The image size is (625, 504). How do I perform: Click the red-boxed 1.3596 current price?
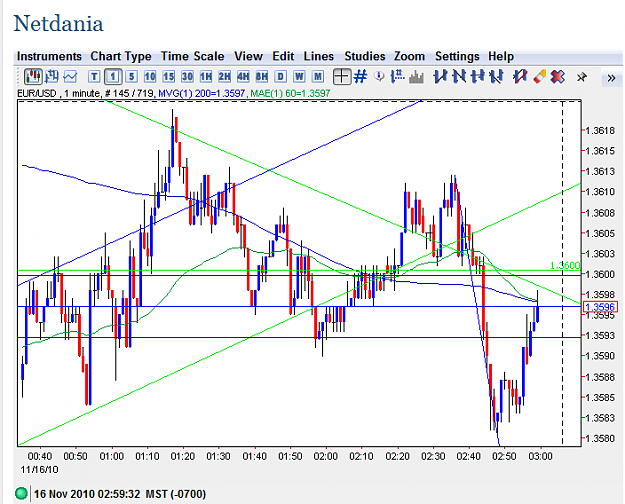600,307
